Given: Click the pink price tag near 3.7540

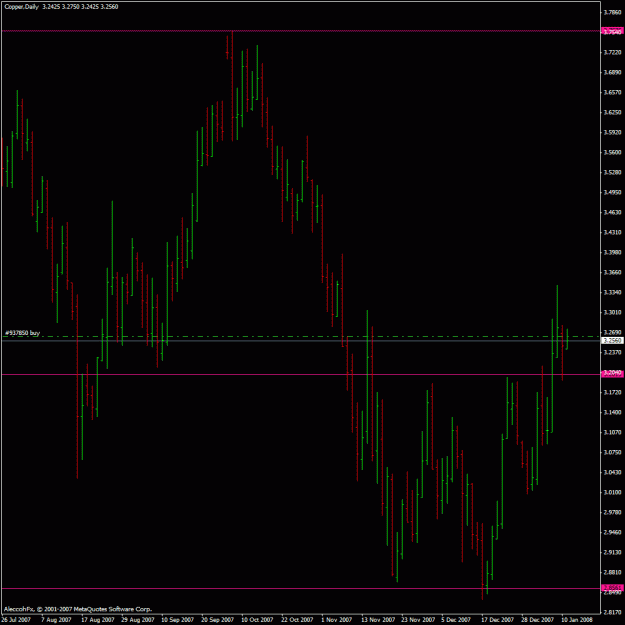Looking at the screenshot, I should (612, 31).
